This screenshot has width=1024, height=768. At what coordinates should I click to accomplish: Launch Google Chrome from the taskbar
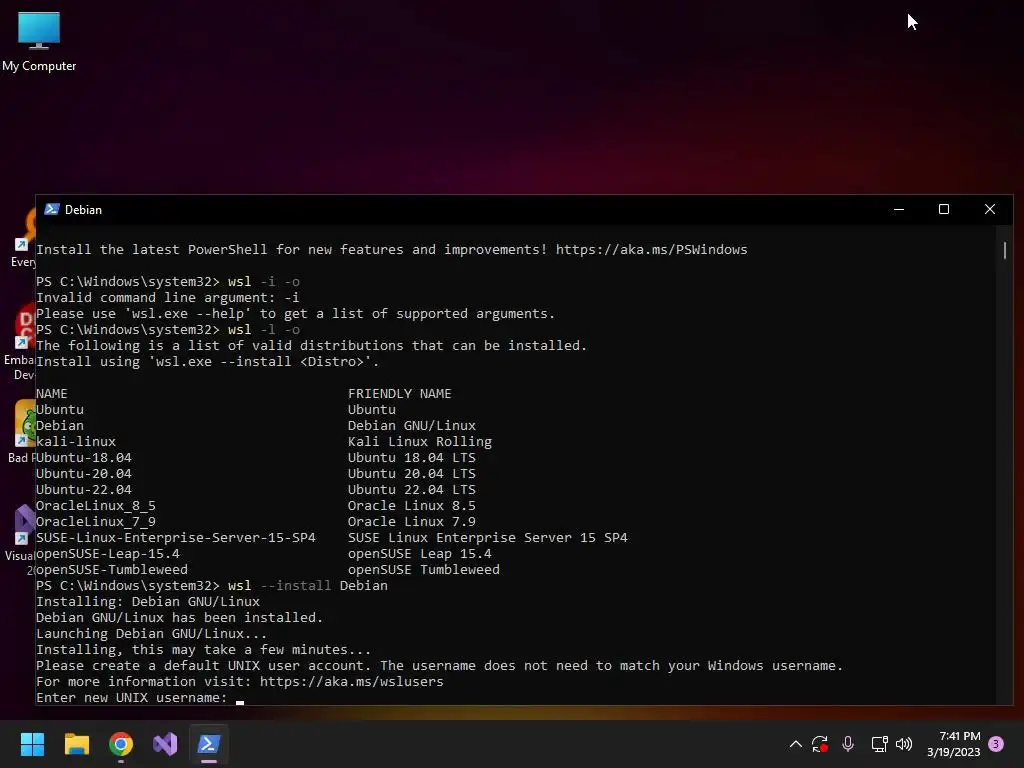tap(121, 744)
